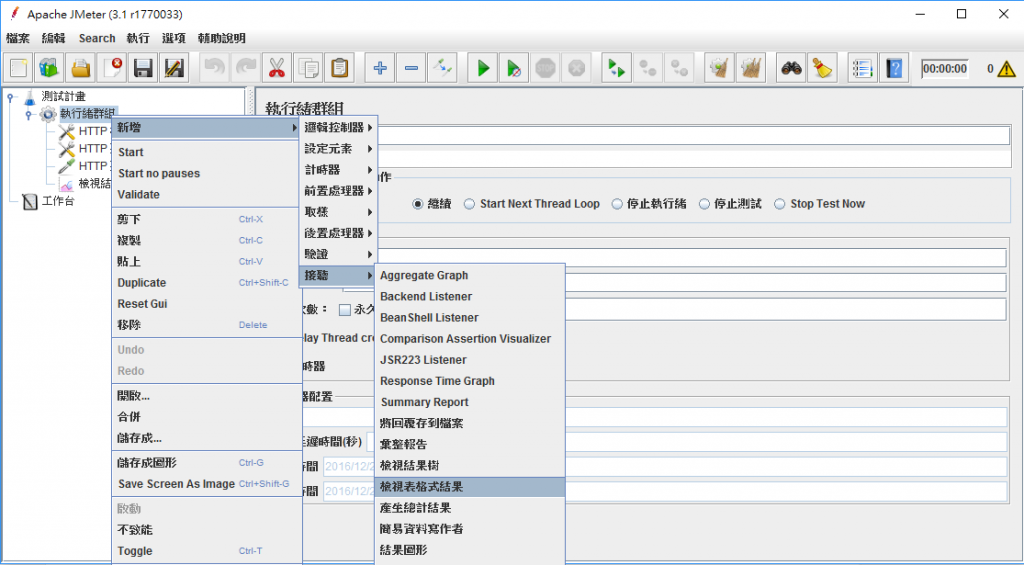This screenshot has width=1024, height=565.
Task: Expand the 邏輯控制器 submenu
Action: pos(338,127)
